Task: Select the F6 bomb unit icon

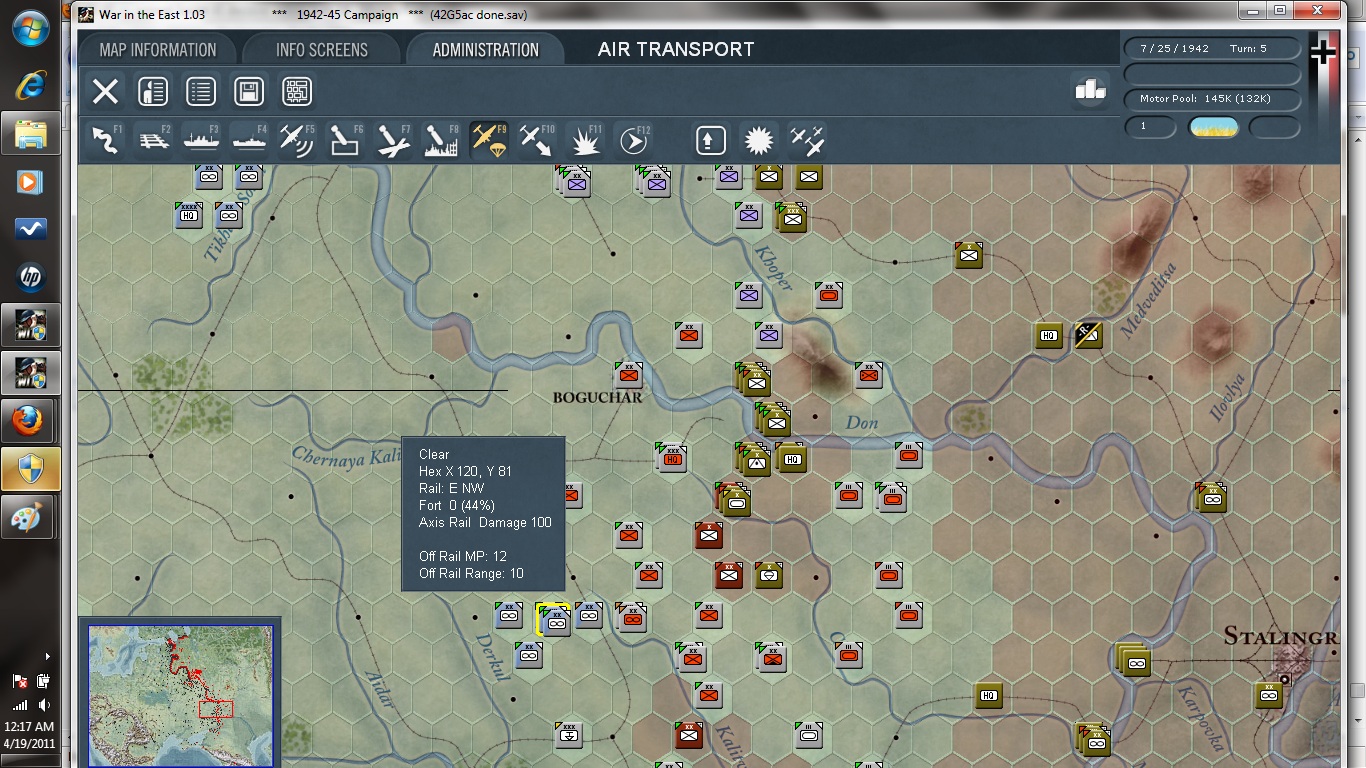Action: pos(345,140)
